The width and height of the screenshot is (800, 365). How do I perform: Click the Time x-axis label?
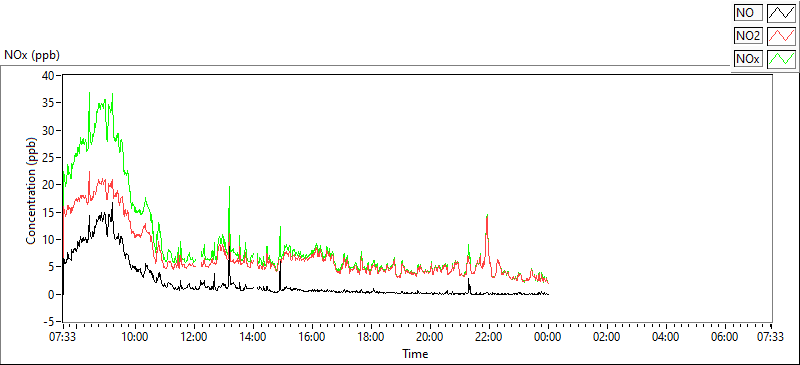415,353
